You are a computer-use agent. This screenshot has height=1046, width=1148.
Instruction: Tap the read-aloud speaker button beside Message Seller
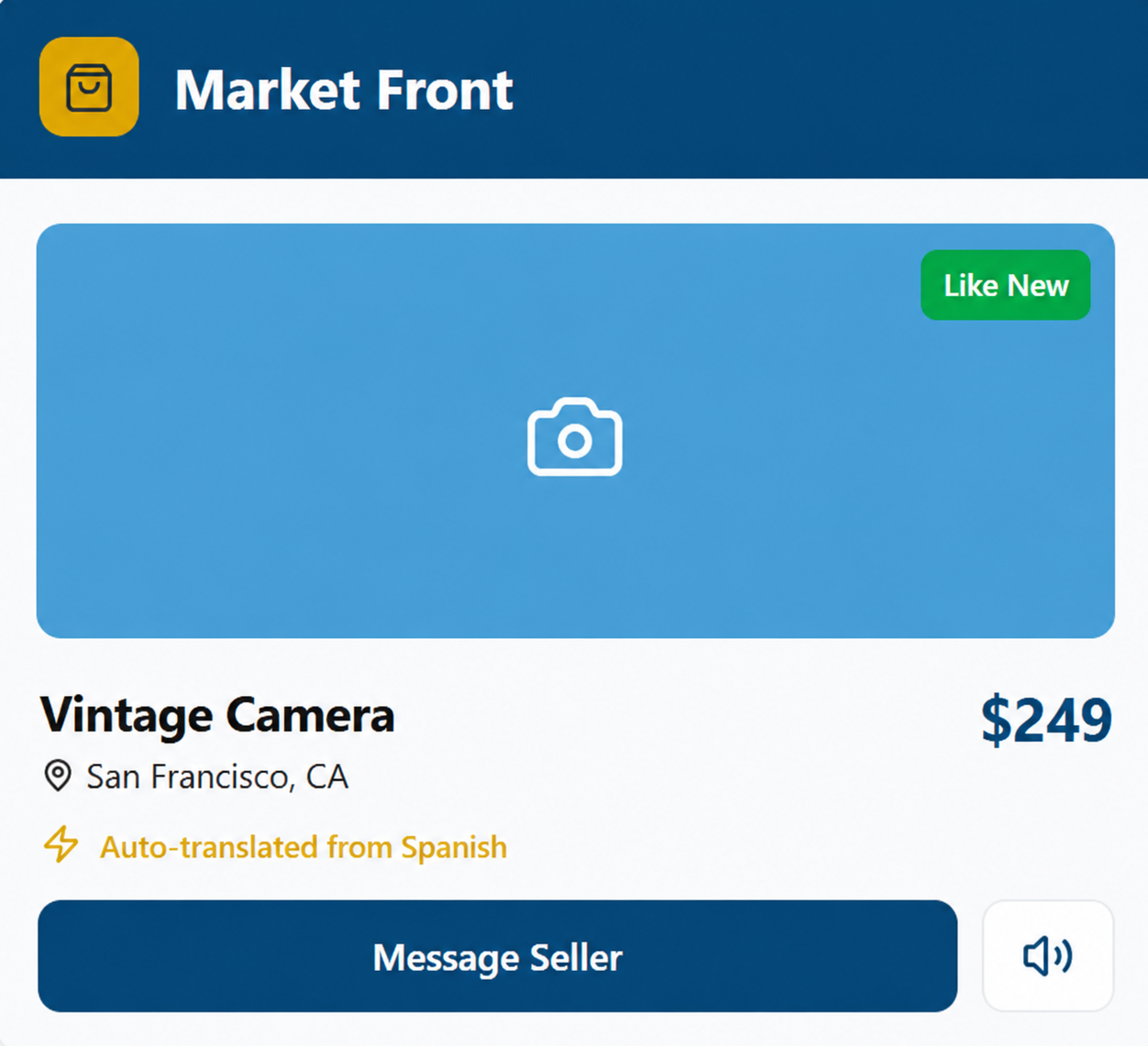(1048, 956)
